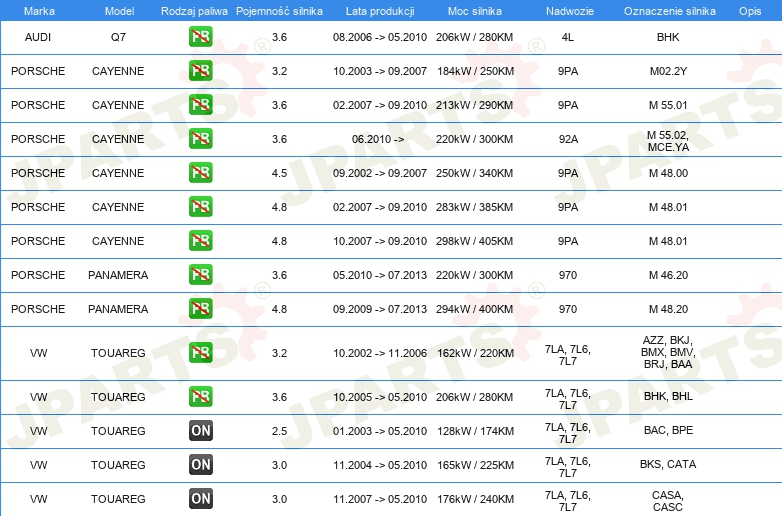Select the Q7 model cell
Screen dimensions: 782x516
(x=118, y=37)
